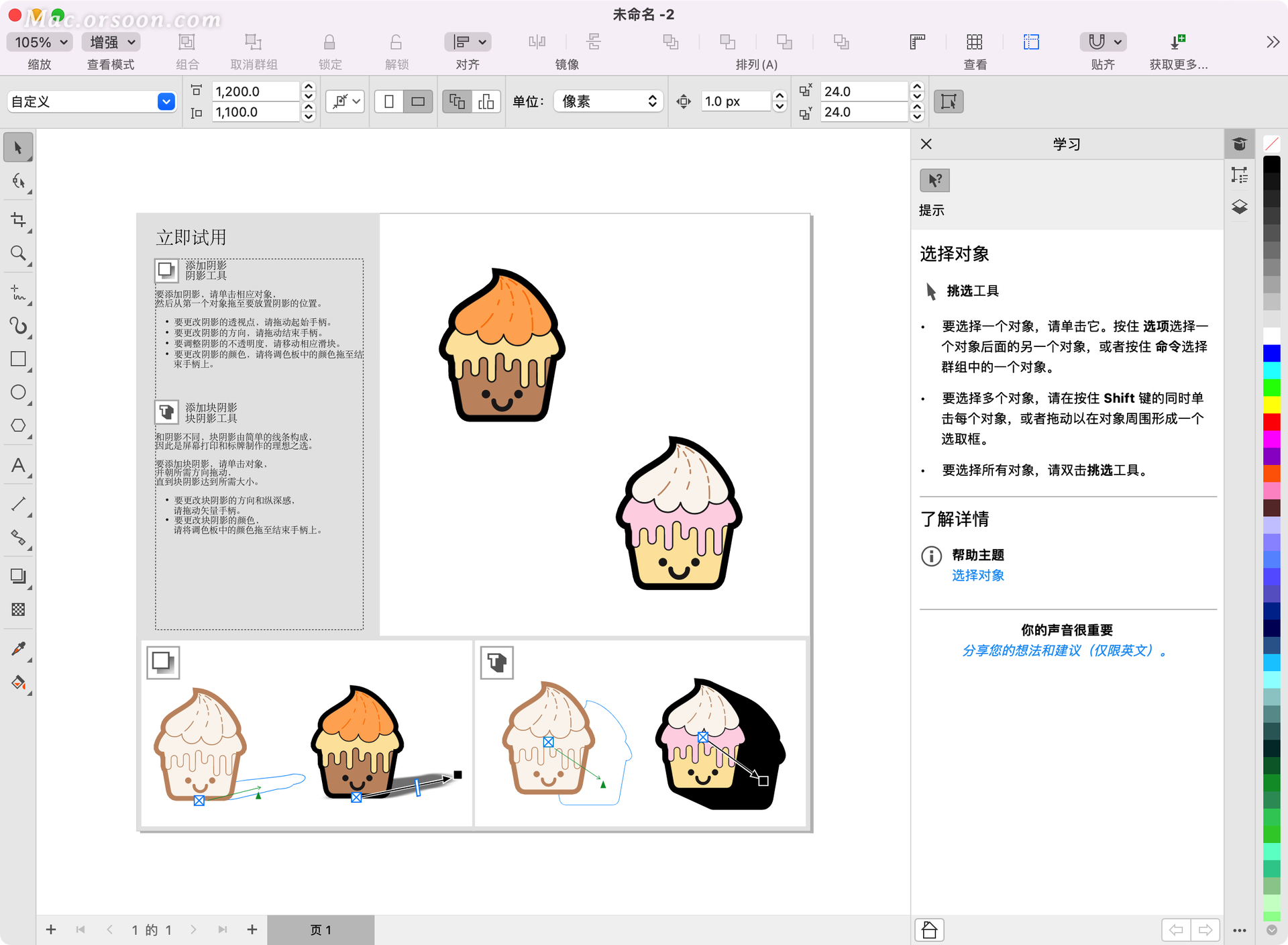Select the Text tool in toolbox

(x=18, y=465)
